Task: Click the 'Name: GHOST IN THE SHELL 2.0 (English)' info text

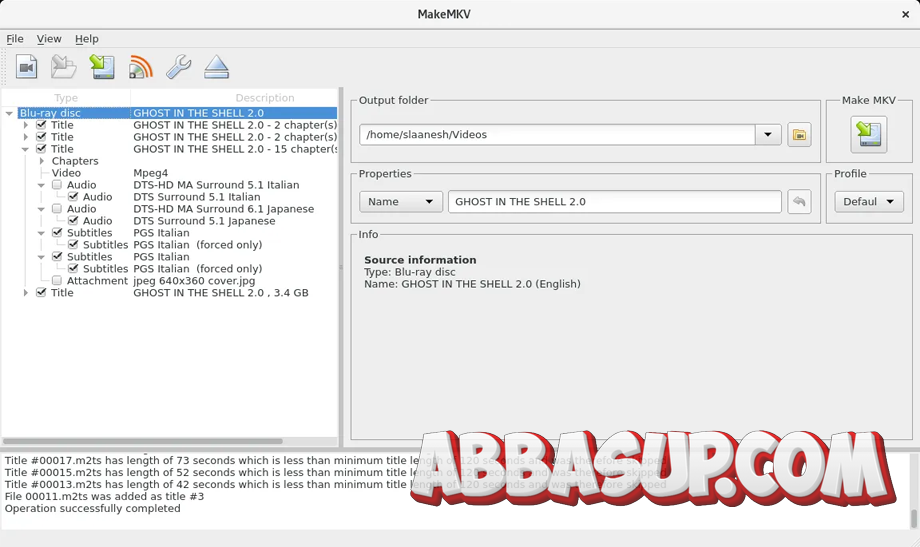Action: [472, 284]
